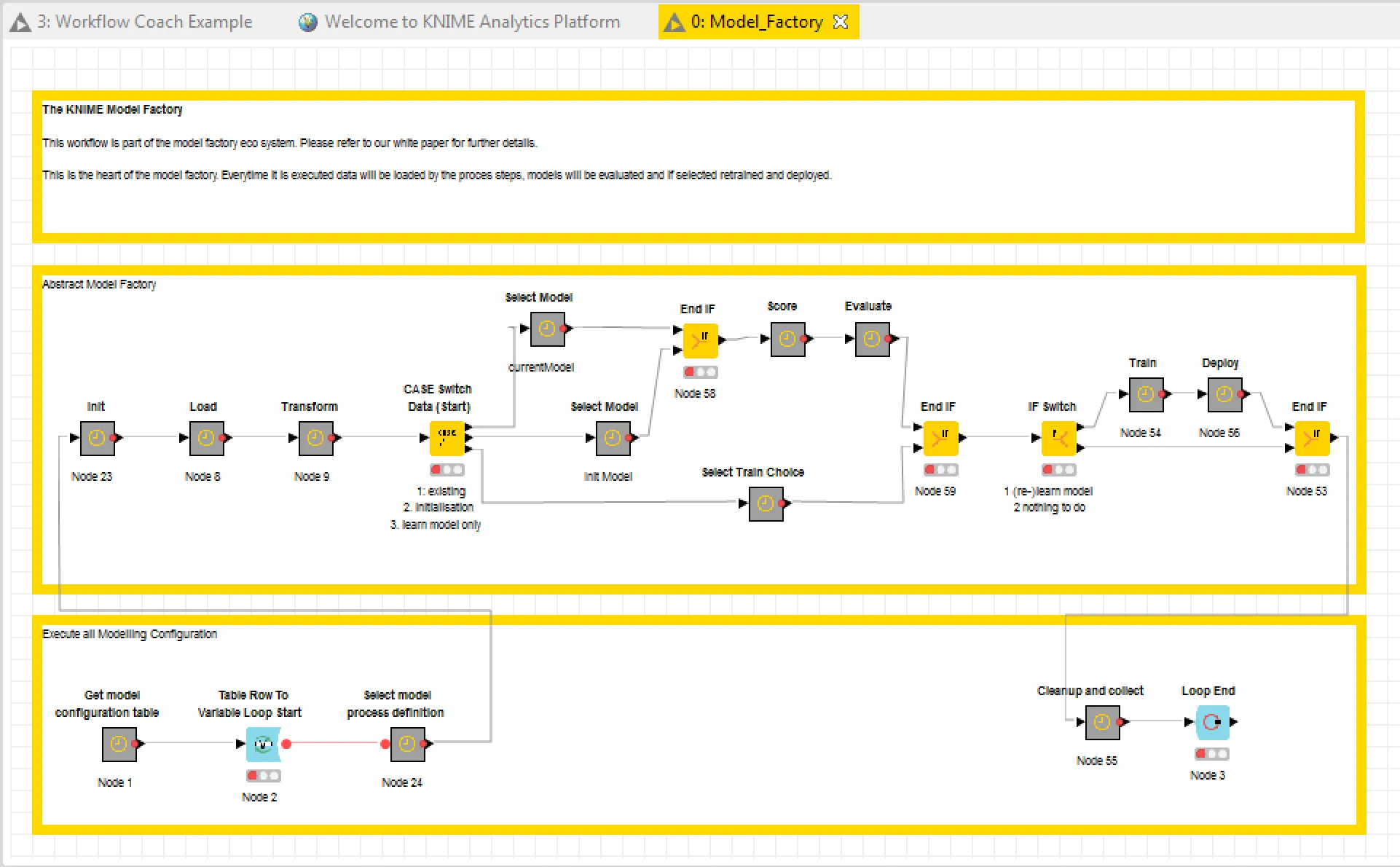This screenshot has width=1400, height=867.
Task: Select Table Row To Variable Loop Start node
Action: pyautogui.click(x=263, y=744)
